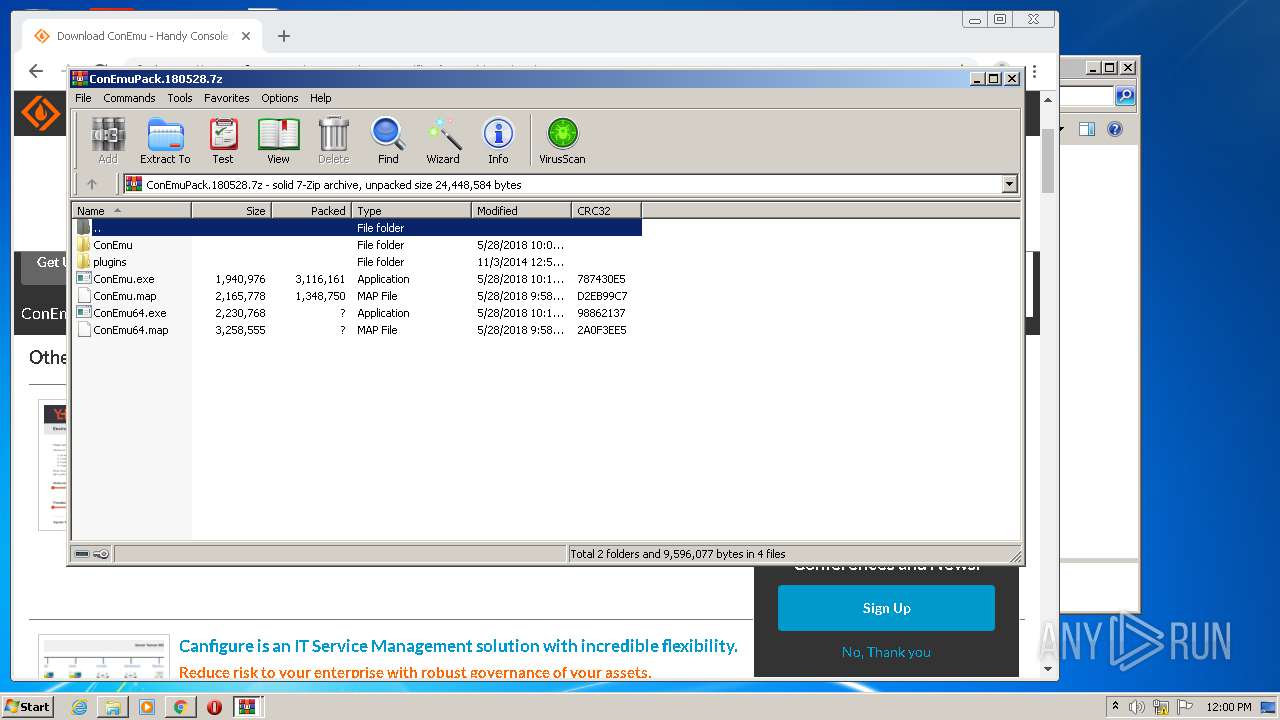Click the Sign Up button
The image size is (1280, 720).
(886, 608)
